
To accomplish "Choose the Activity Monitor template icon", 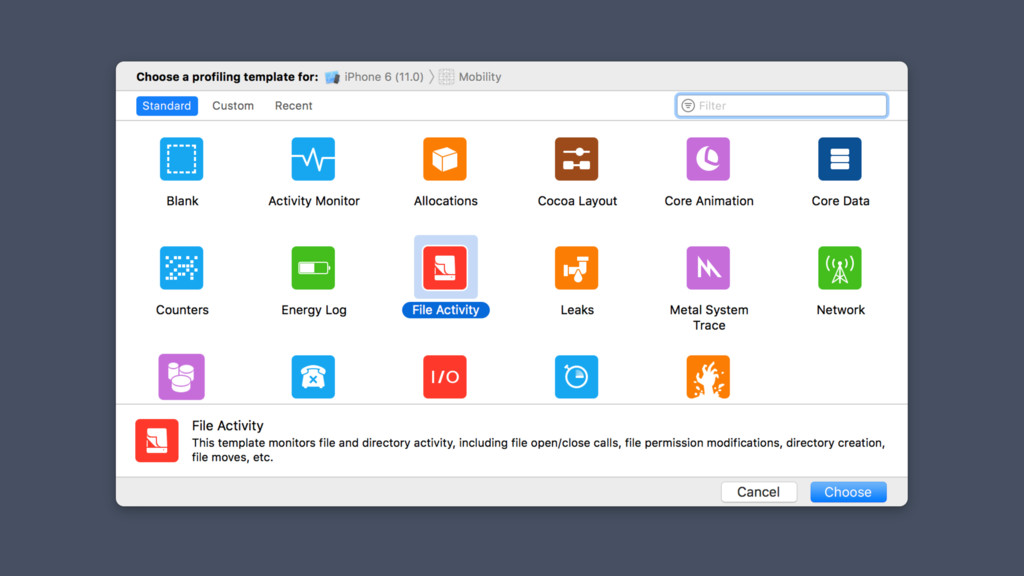I will [x=313, y=159].
